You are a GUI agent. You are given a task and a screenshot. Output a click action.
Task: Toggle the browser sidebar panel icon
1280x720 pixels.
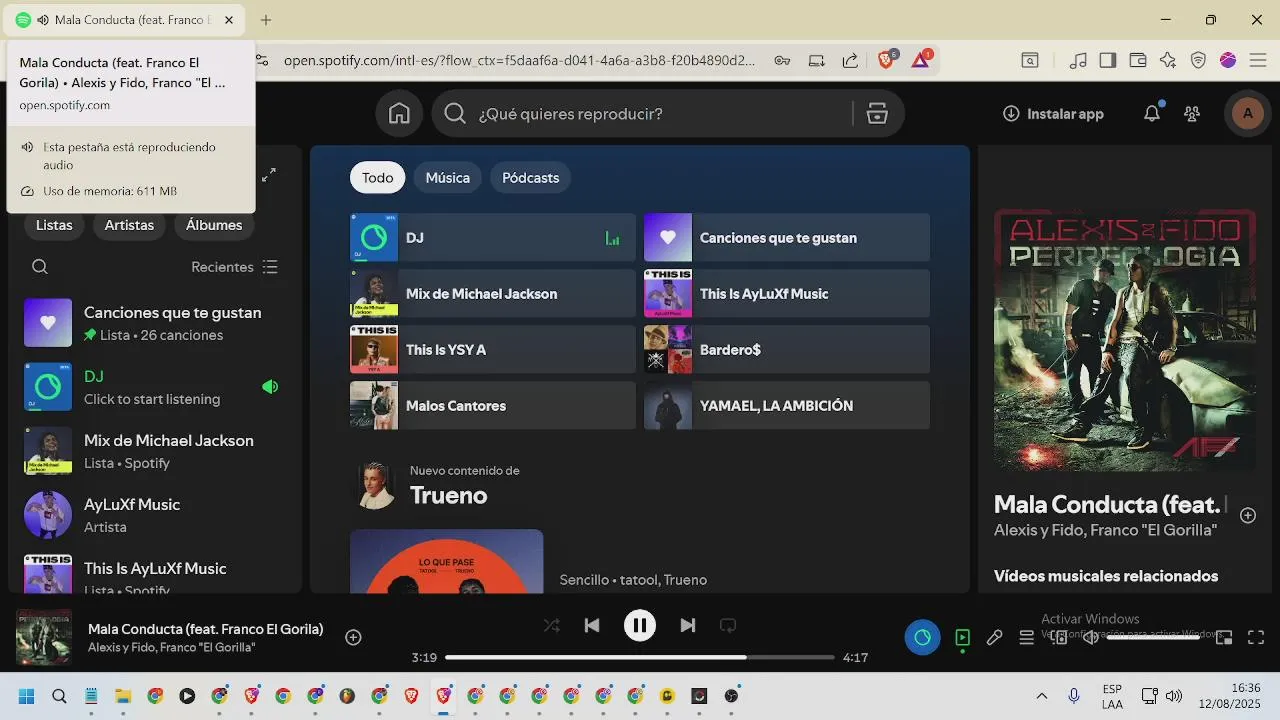(1107, 60)
